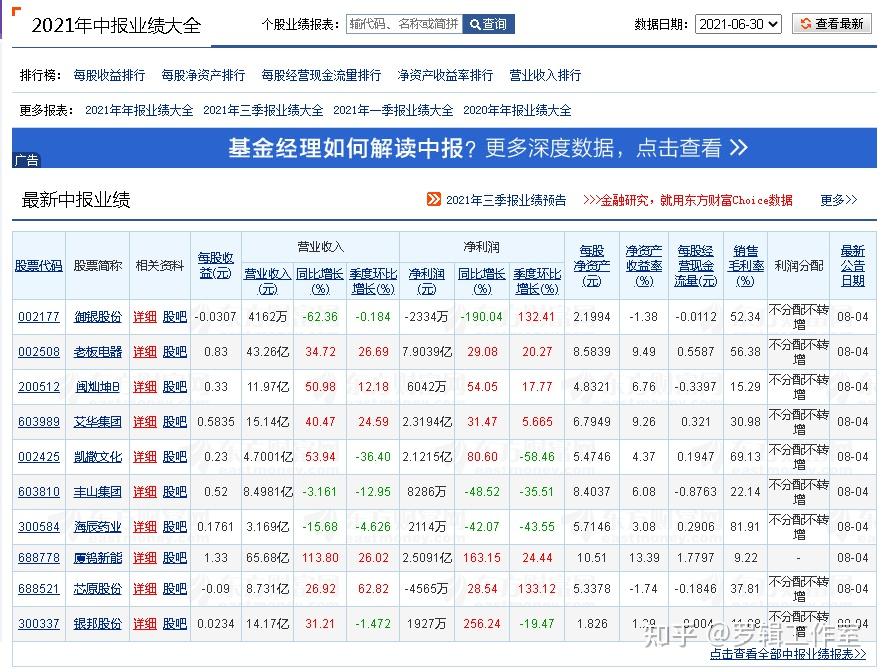This screenshot has width=884, height=672.
Task: Open 2020年年报业绩大全 report link
Action: 517,110
